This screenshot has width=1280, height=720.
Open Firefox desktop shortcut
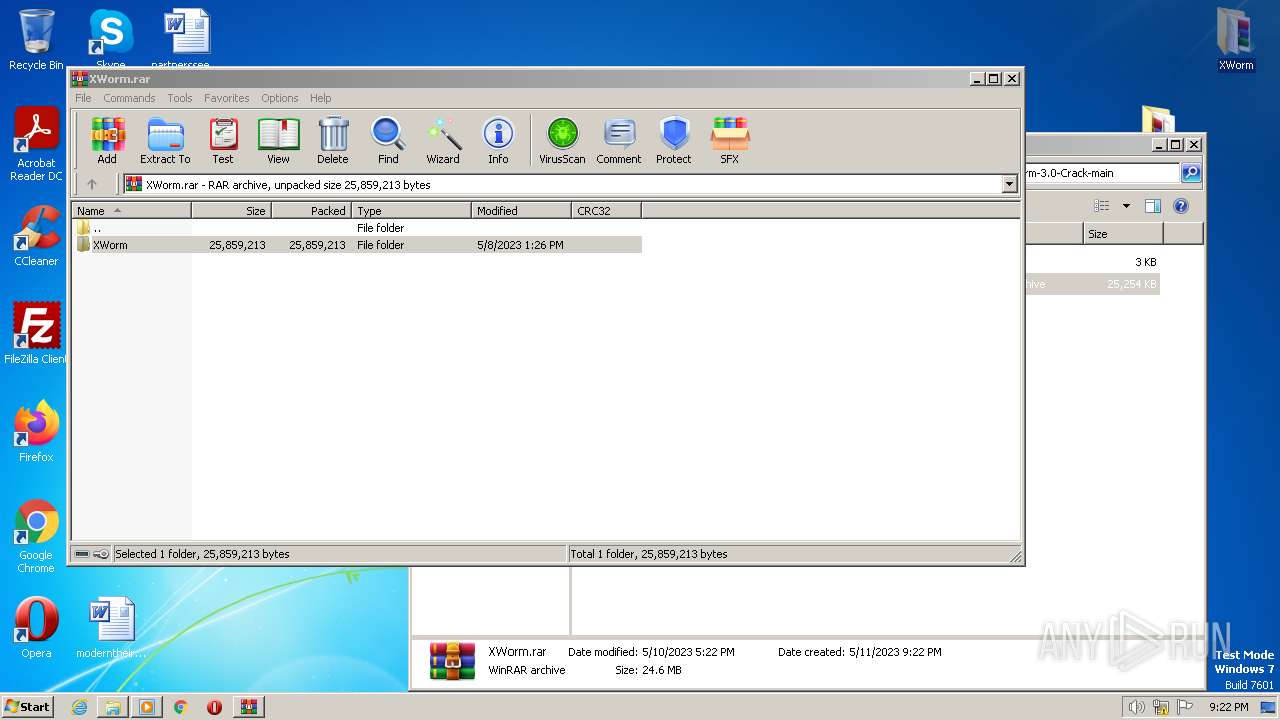coord(36,432)
